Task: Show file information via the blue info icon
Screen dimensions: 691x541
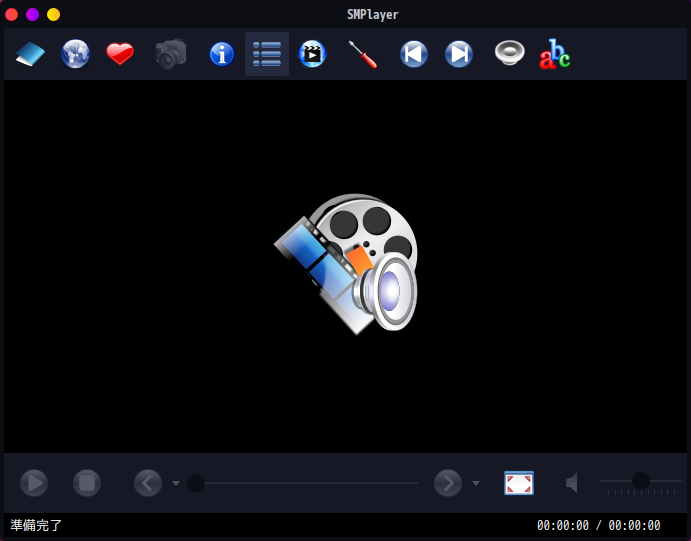Action: tap(222, 54)
